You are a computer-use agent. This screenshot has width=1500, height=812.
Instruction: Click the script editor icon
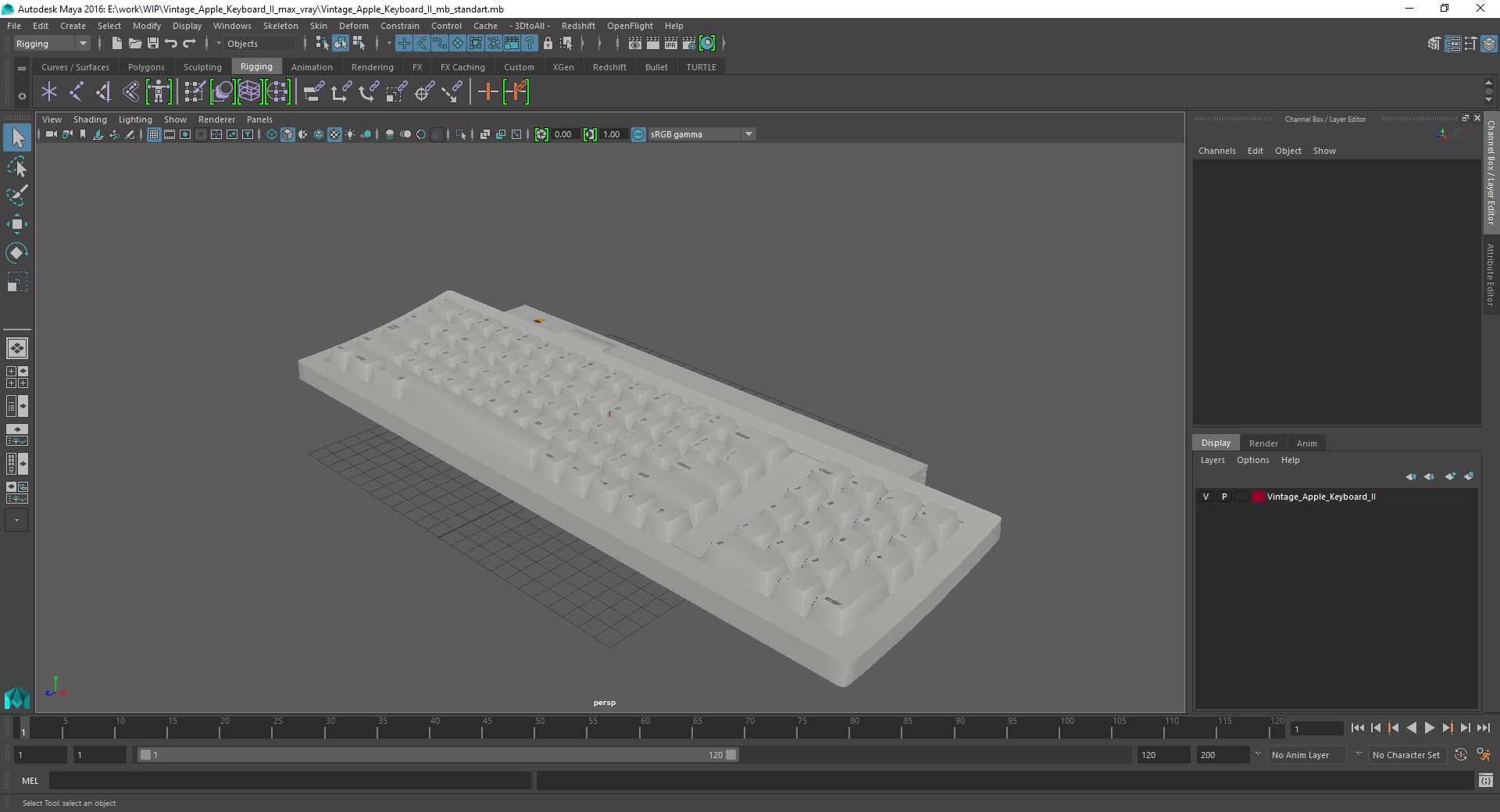click(x=1486, y=781)
